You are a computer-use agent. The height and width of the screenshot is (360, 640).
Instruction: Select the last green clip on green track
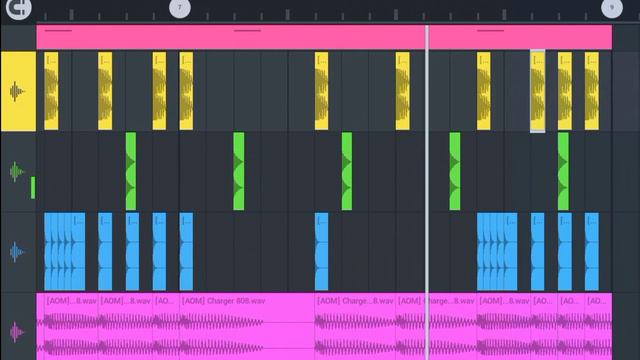[563, 171]
